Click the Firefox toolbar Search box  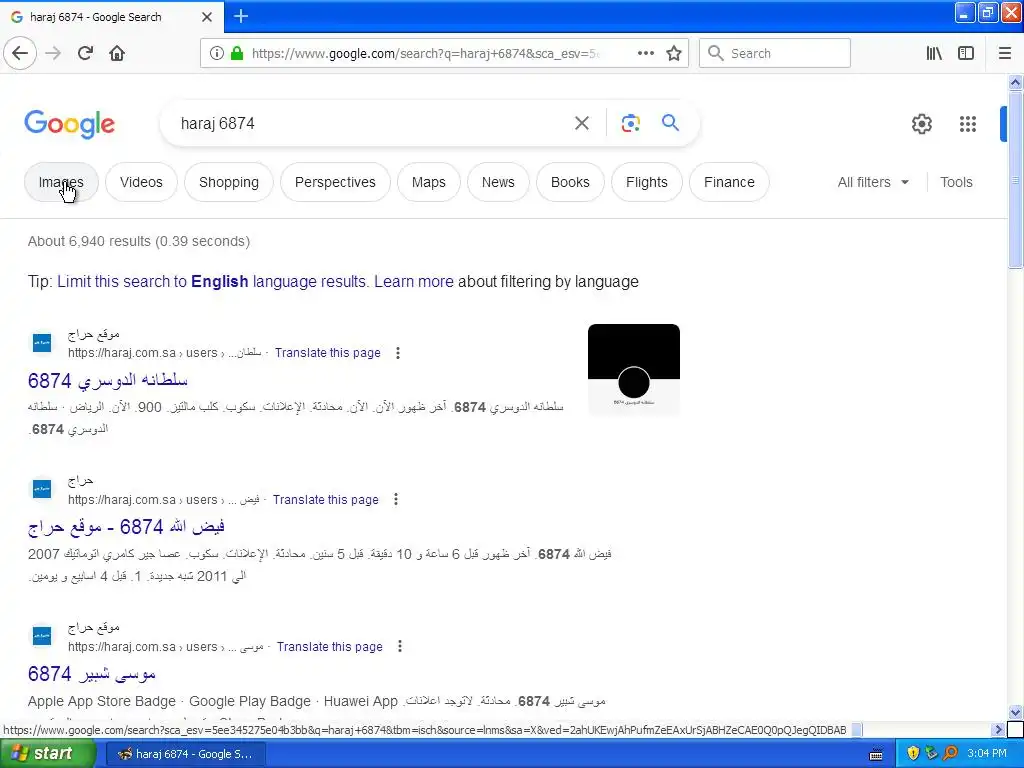(775, 53)
